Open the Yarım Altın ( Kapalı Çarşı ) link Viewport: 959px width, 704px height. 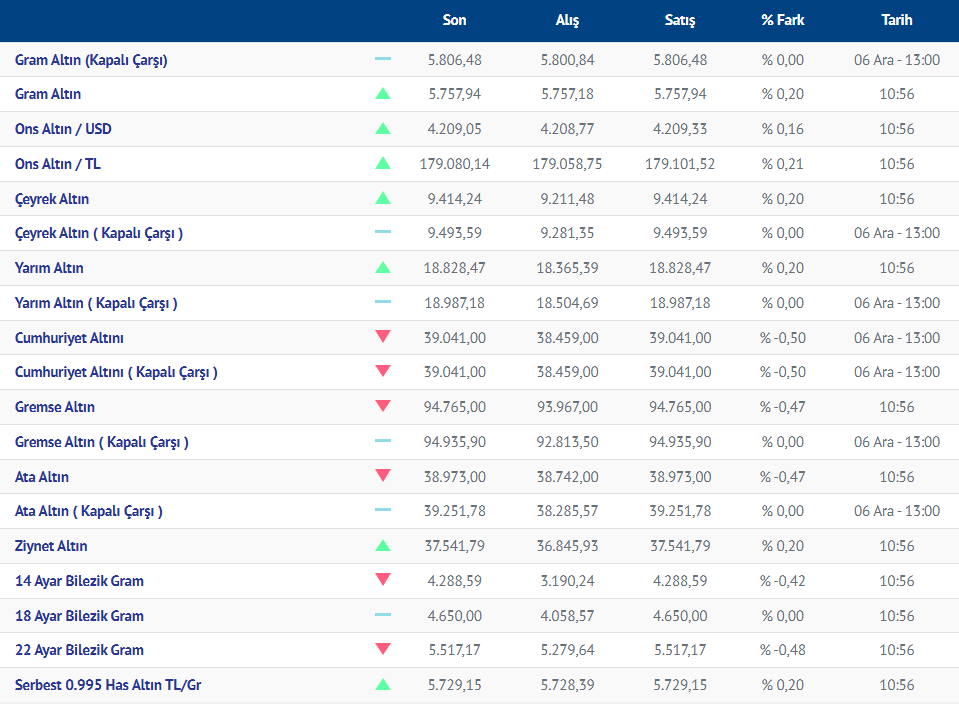tap(96, 303)
